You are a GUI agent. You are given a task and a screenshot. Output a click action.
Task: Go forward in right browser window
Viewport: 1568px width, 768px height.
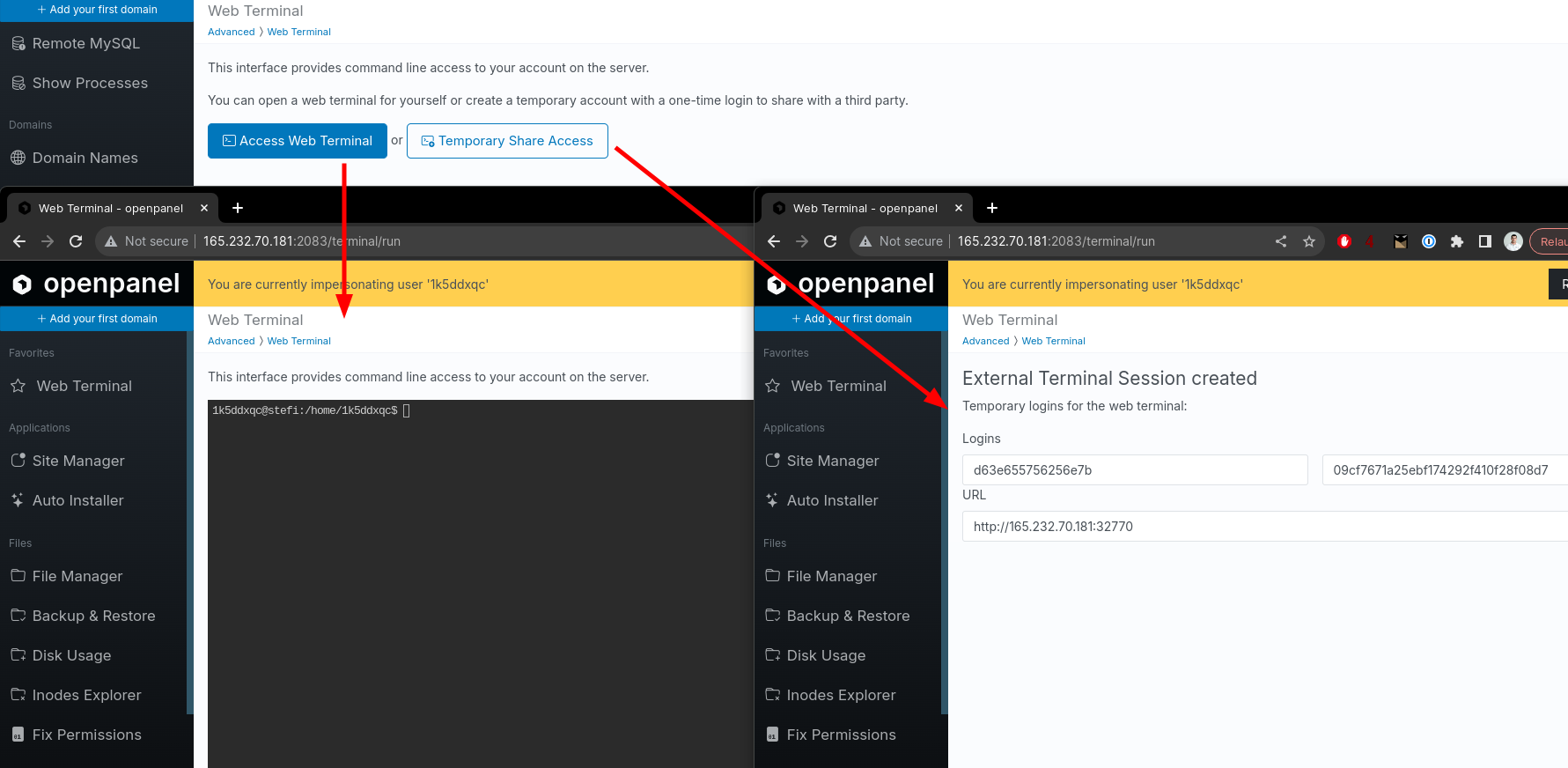click(x=802, y=241)
